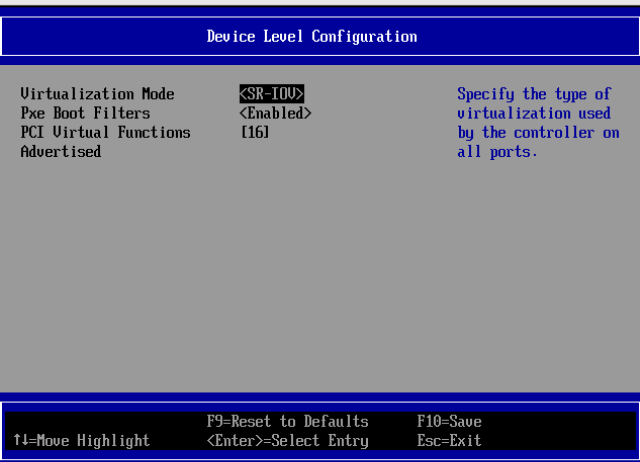Image resolution: width=640 pixels, height=462 pixels.
Task: Open the SR-IOV virtualization mode selector
Action: click(272, 94)
